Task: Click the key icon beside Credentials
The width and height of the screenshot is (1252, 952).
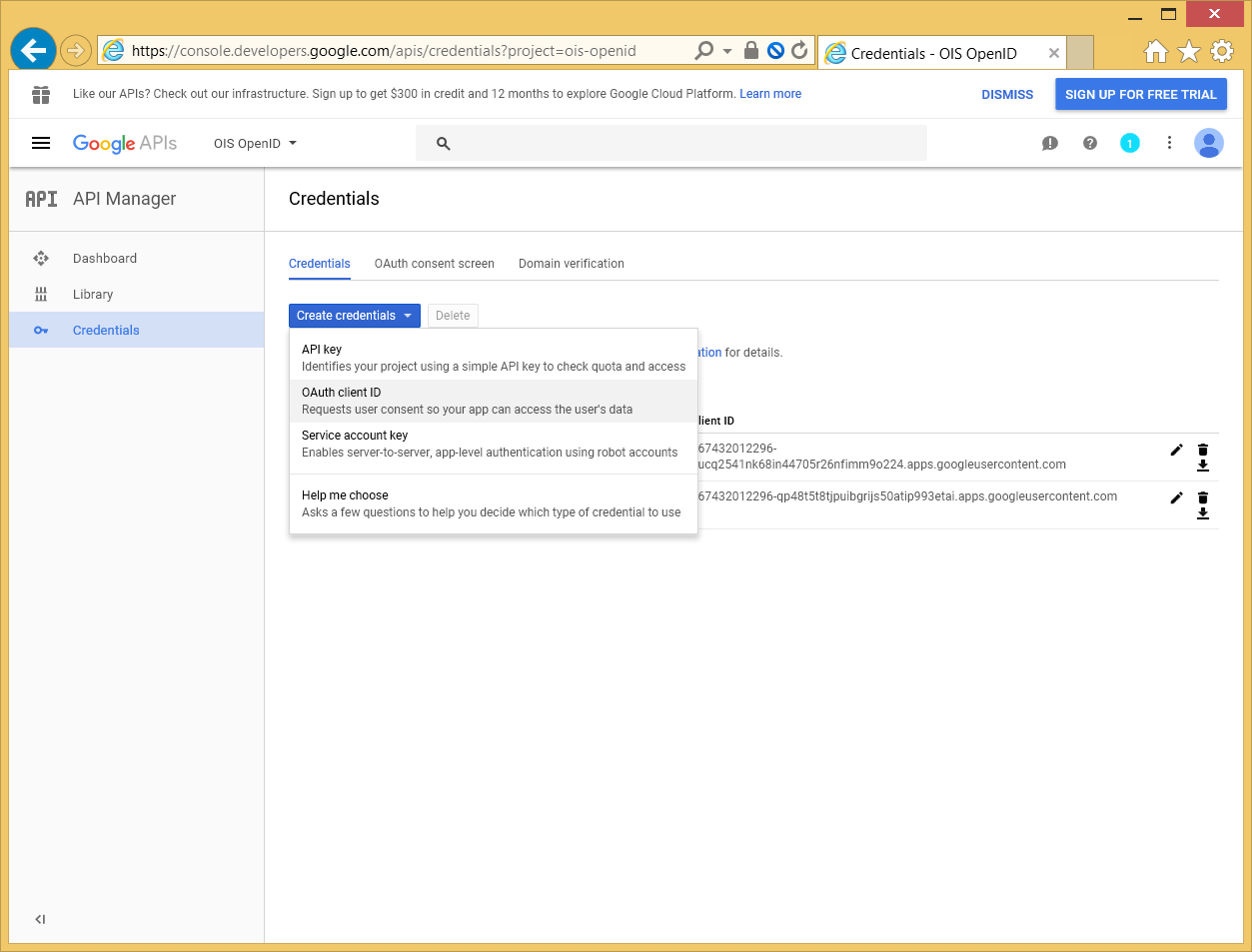Action: click(41, 331)
